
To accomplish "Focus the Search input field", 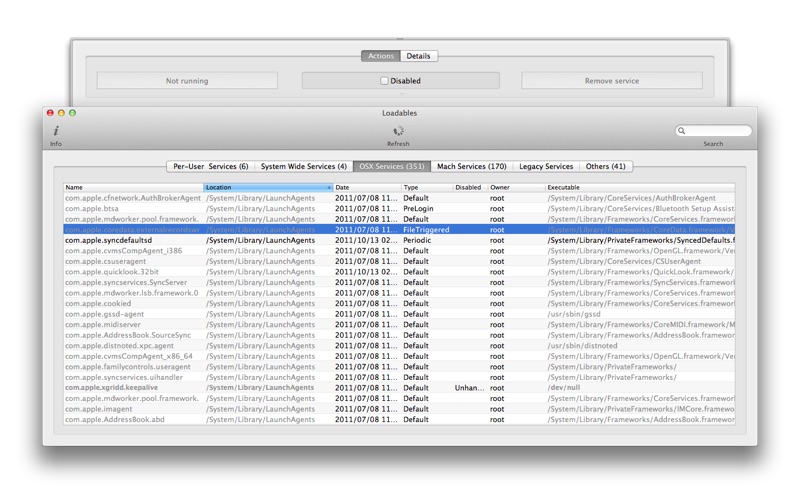I will click(713, 131).
